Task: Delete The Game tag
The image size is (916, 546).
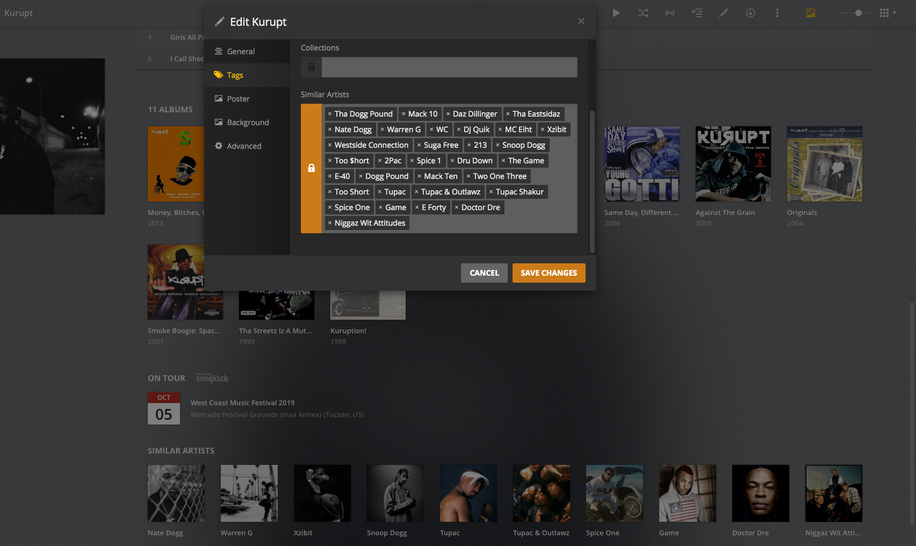Action: click(x=503, y=161)
